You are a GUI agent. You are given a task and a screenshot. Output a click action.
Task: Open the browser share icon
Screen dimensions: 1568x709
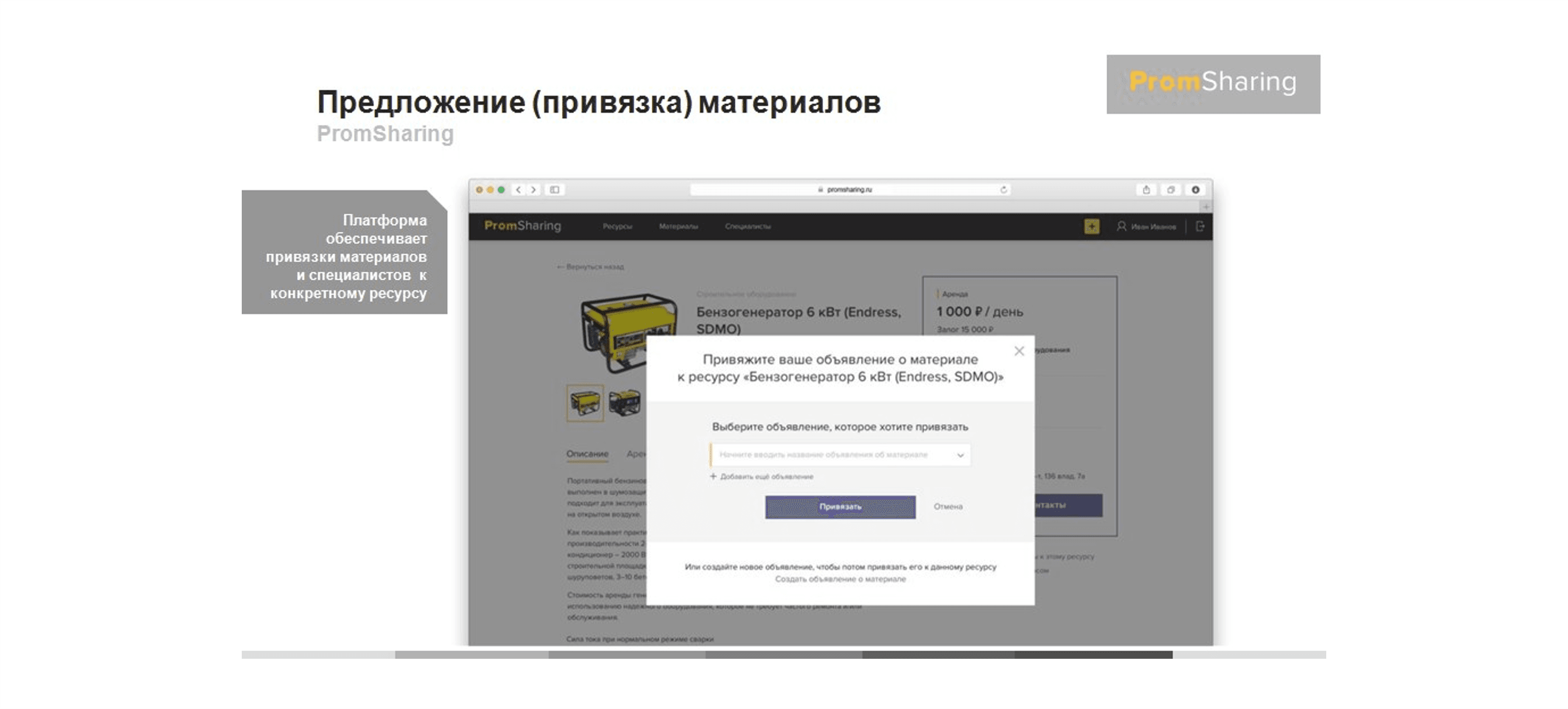pyautogui.click(x=1146, y=190)
